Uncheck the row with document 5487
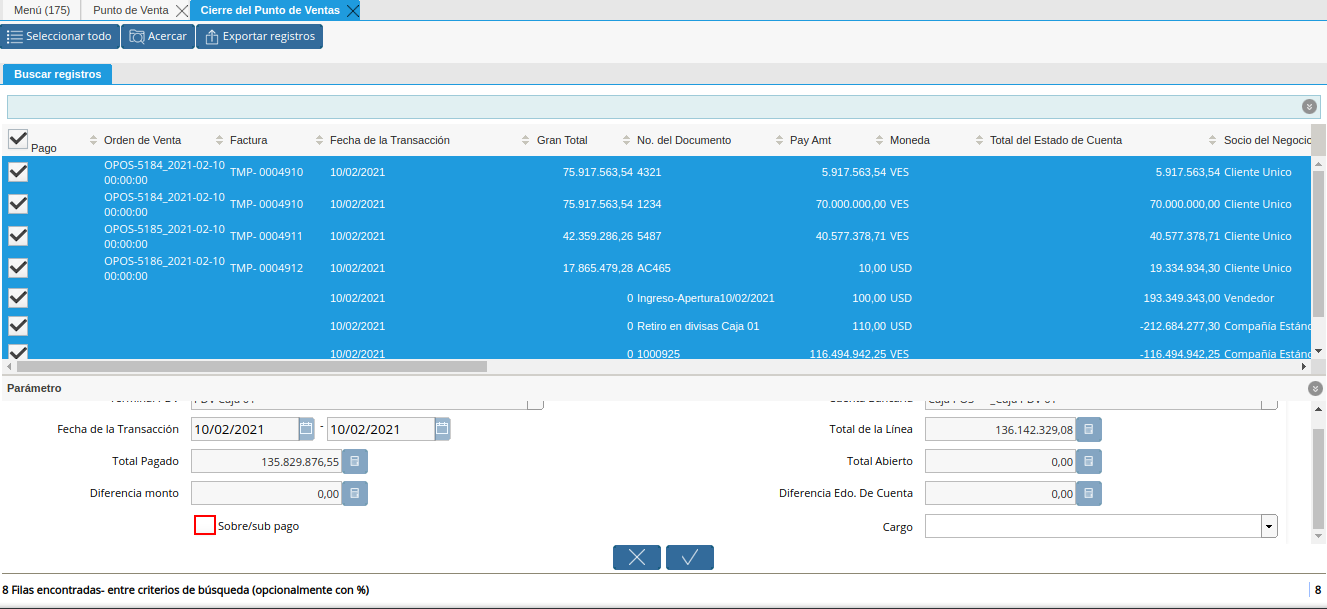 point(18,236)
